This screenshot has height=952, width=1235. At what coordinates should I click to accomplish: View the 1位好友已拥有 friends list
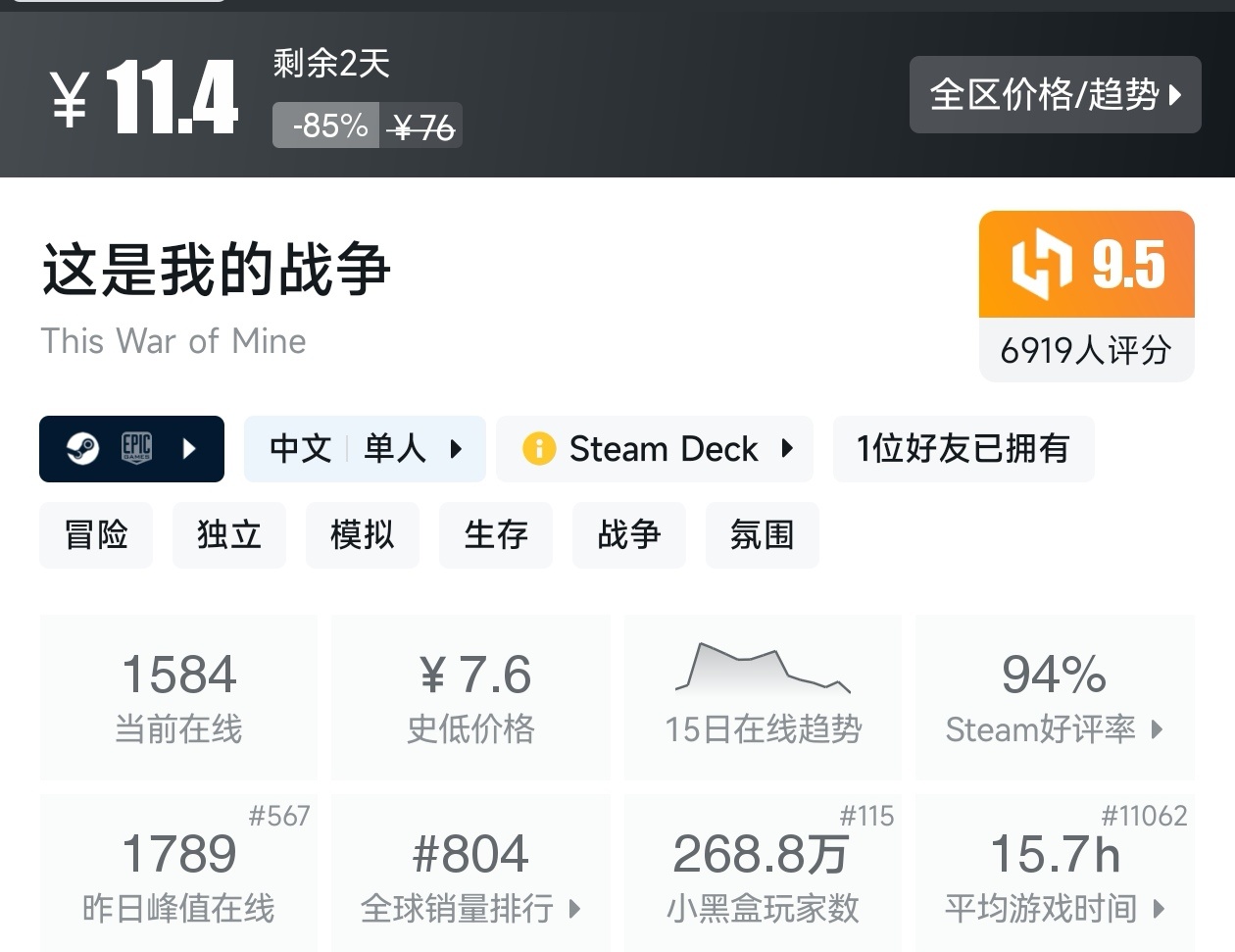click(963, 449)
